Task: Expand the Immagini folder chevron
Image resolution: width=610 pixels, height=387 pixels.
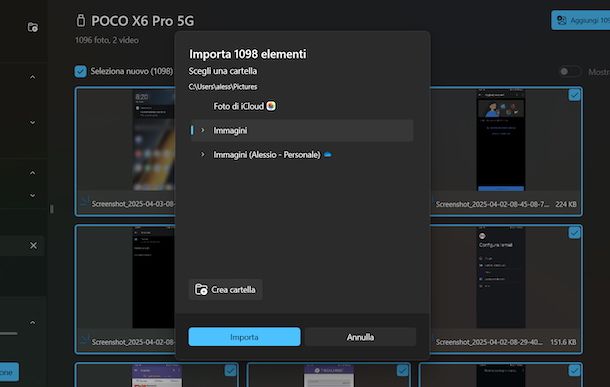Action: click(202, 130)
